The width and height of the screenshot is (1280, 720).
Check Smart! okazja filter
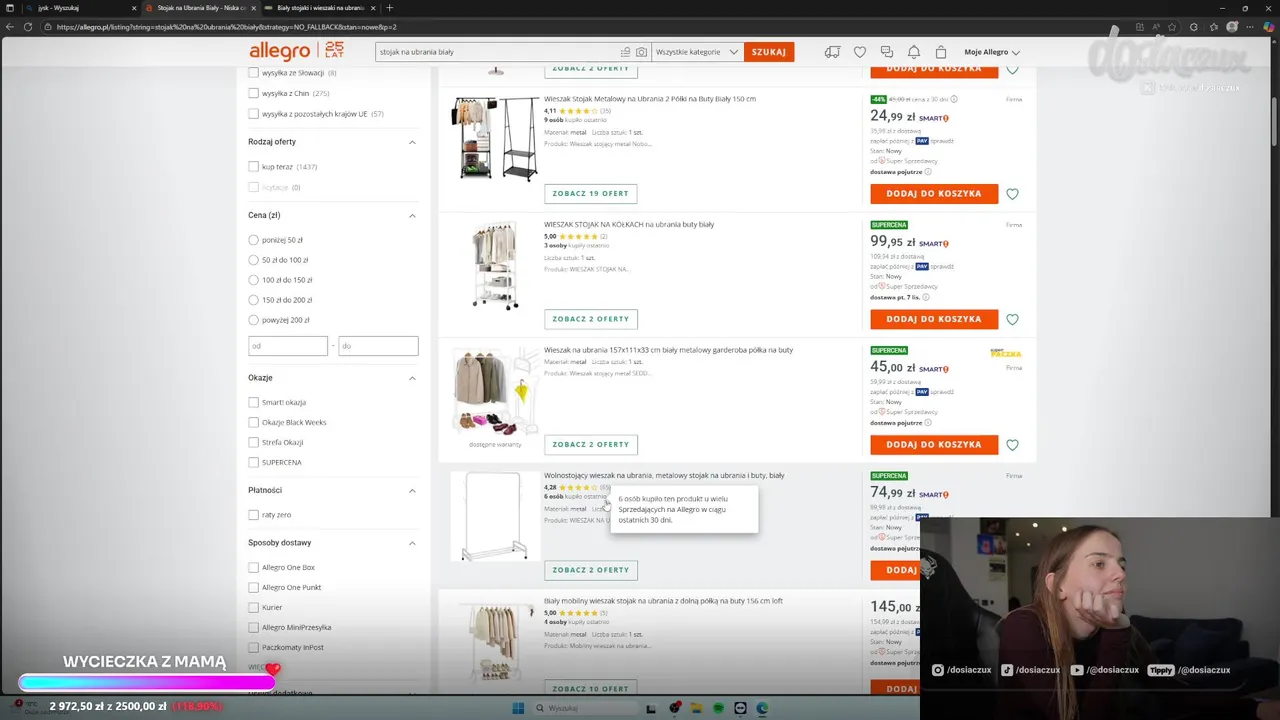click(x=253, y=402)
